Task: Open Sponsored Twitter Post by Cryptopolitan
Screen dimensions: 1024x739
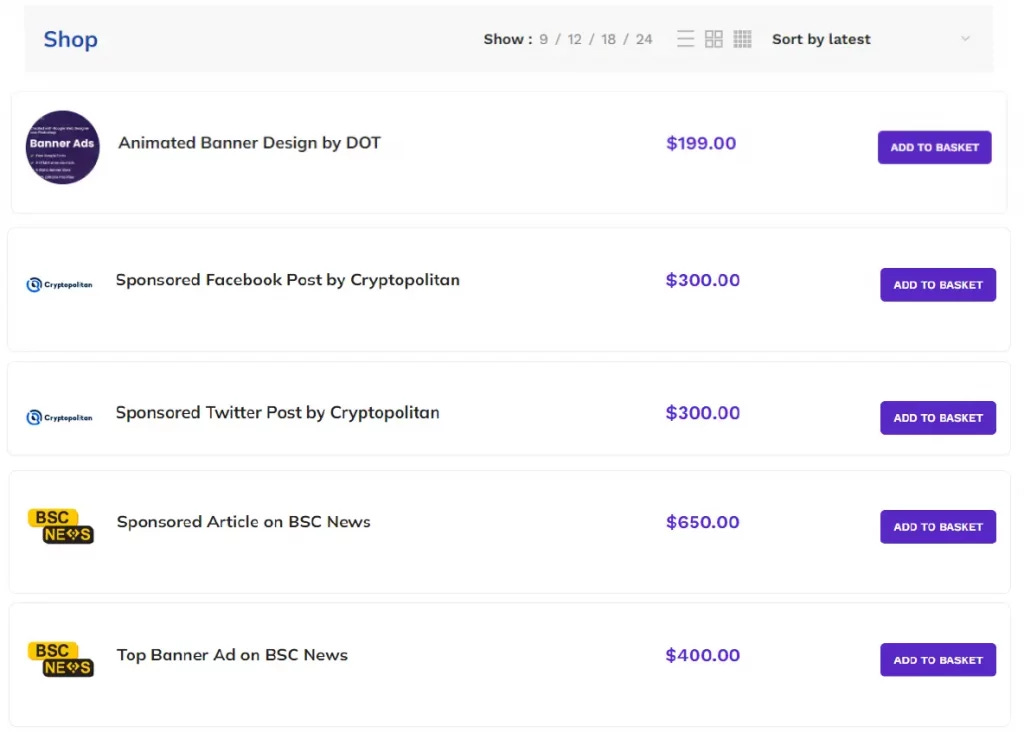Action: coord(278,413)
